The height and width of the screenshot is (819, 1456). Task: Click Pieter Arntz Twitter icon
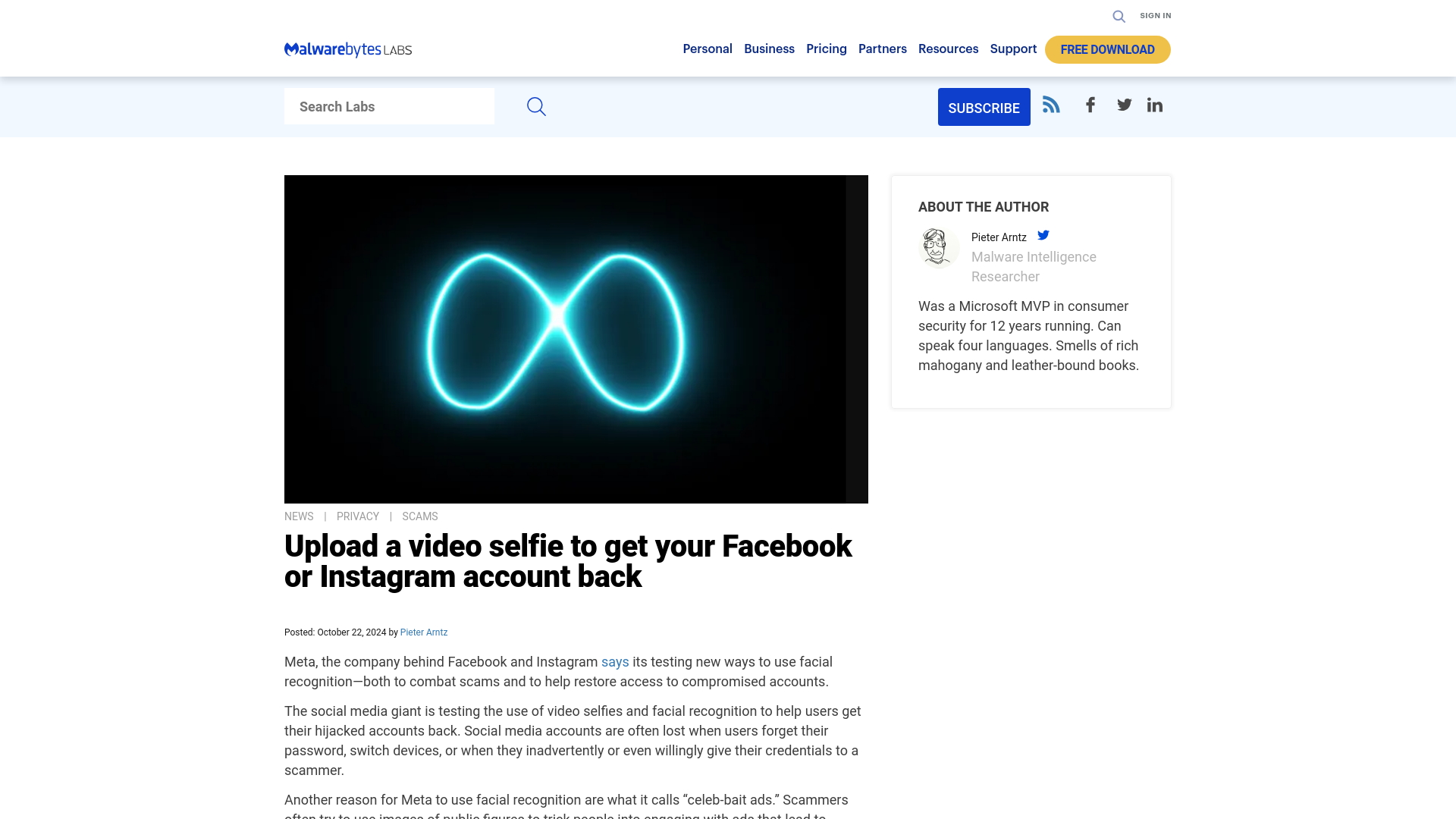(x=1043, y=235)
